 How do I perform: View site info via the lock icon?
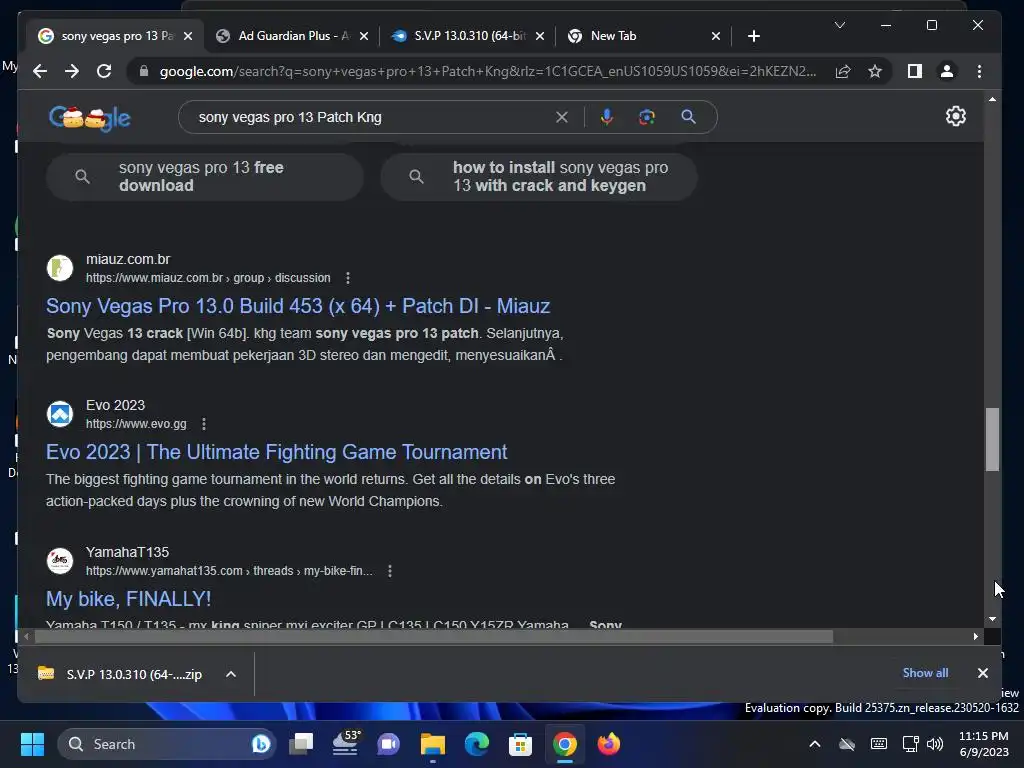tap(144, 71)
